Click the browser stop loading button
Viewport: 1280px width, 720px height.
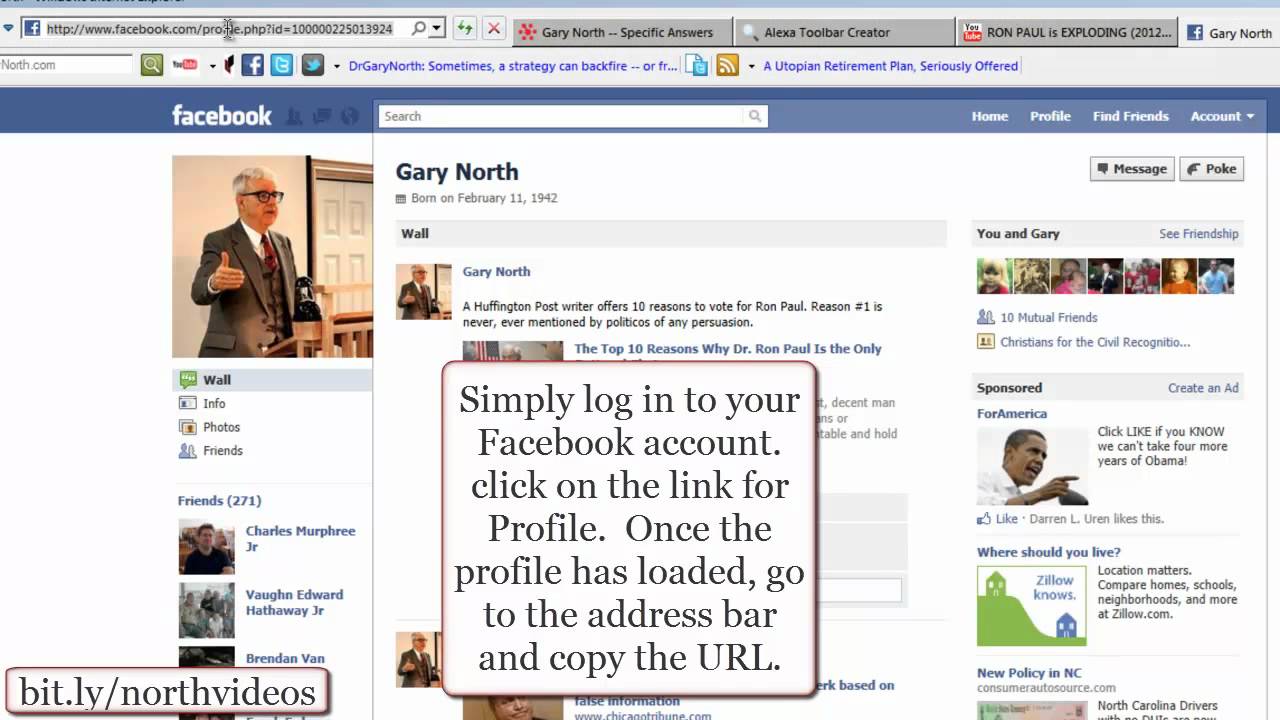pos(493,29)
